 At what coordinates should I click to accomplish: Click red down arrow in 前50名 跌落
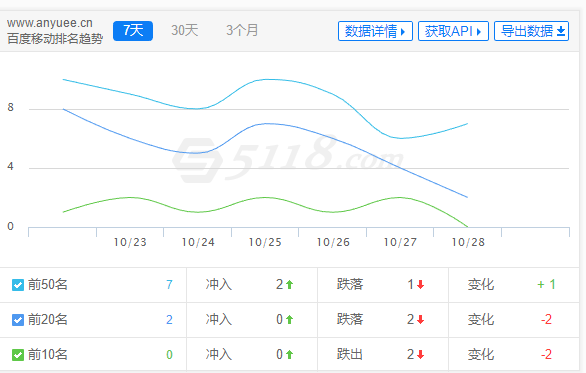click(420, 285)
